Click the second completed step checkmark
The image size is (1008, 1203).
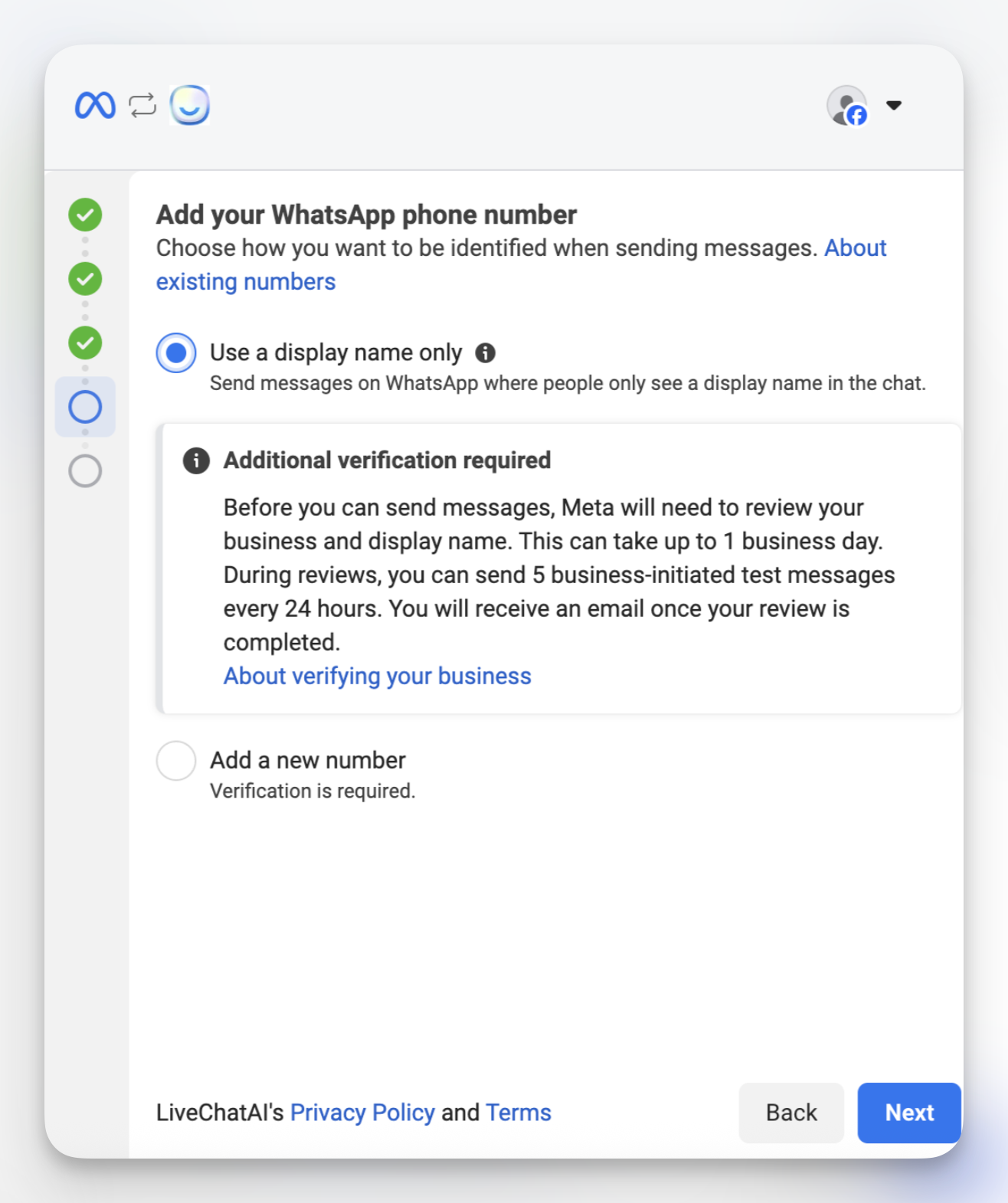85,279
